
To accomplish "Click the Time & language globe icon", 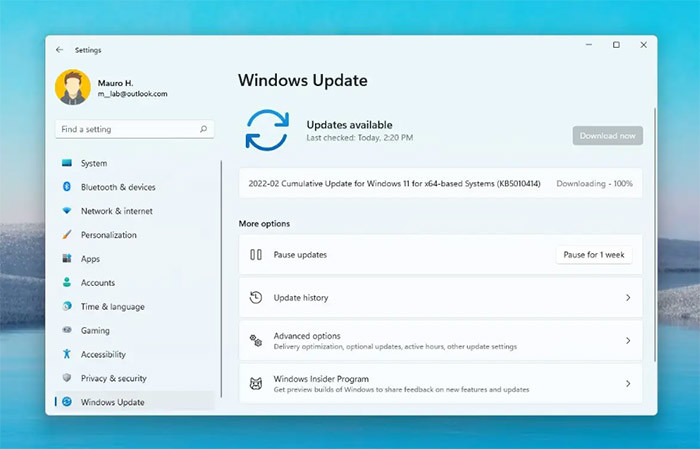I will (67, 306).
